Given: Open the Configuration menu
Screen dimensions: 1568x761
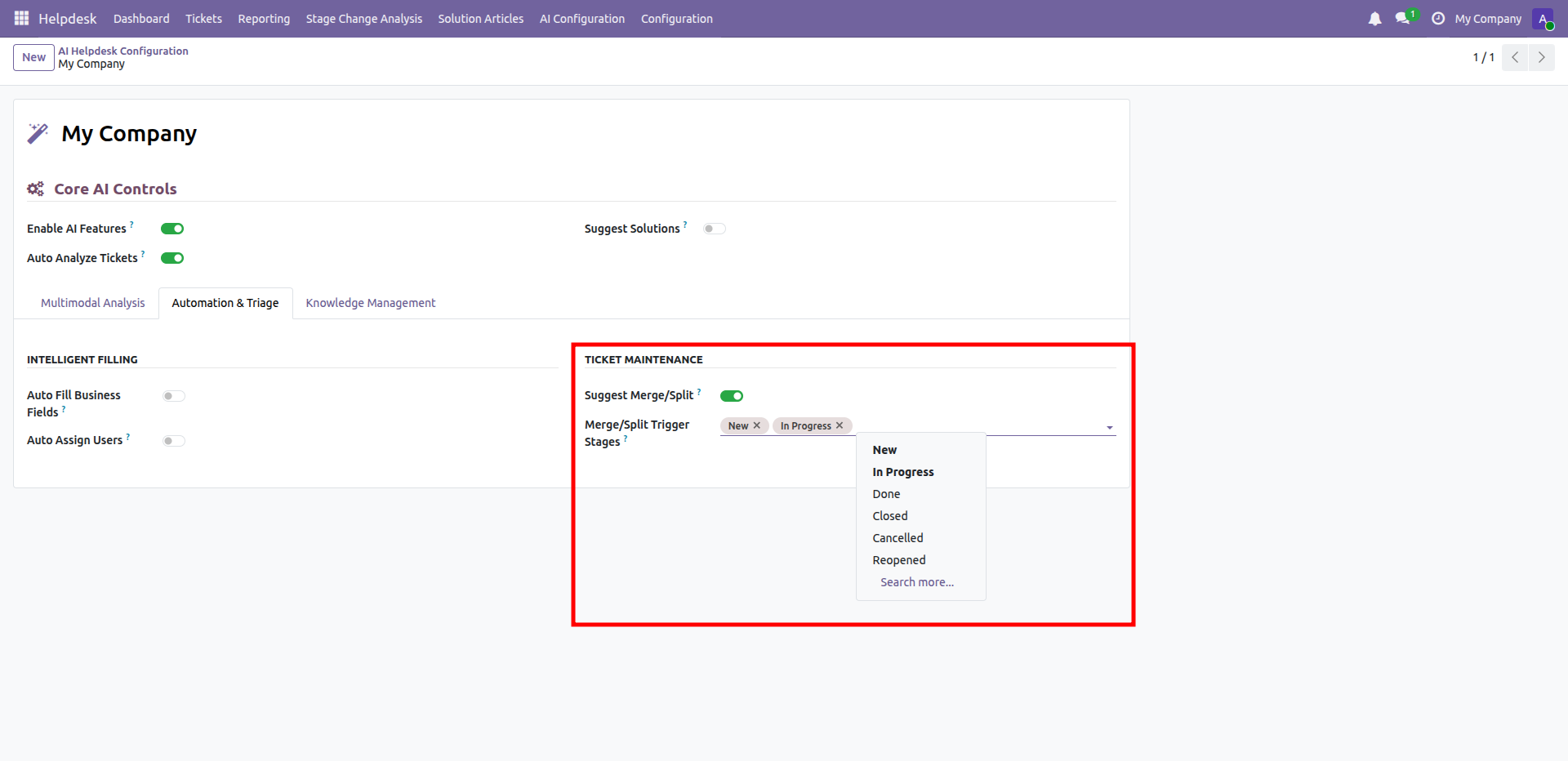Looking at the screenshot, I should click(x=677, y=19).
